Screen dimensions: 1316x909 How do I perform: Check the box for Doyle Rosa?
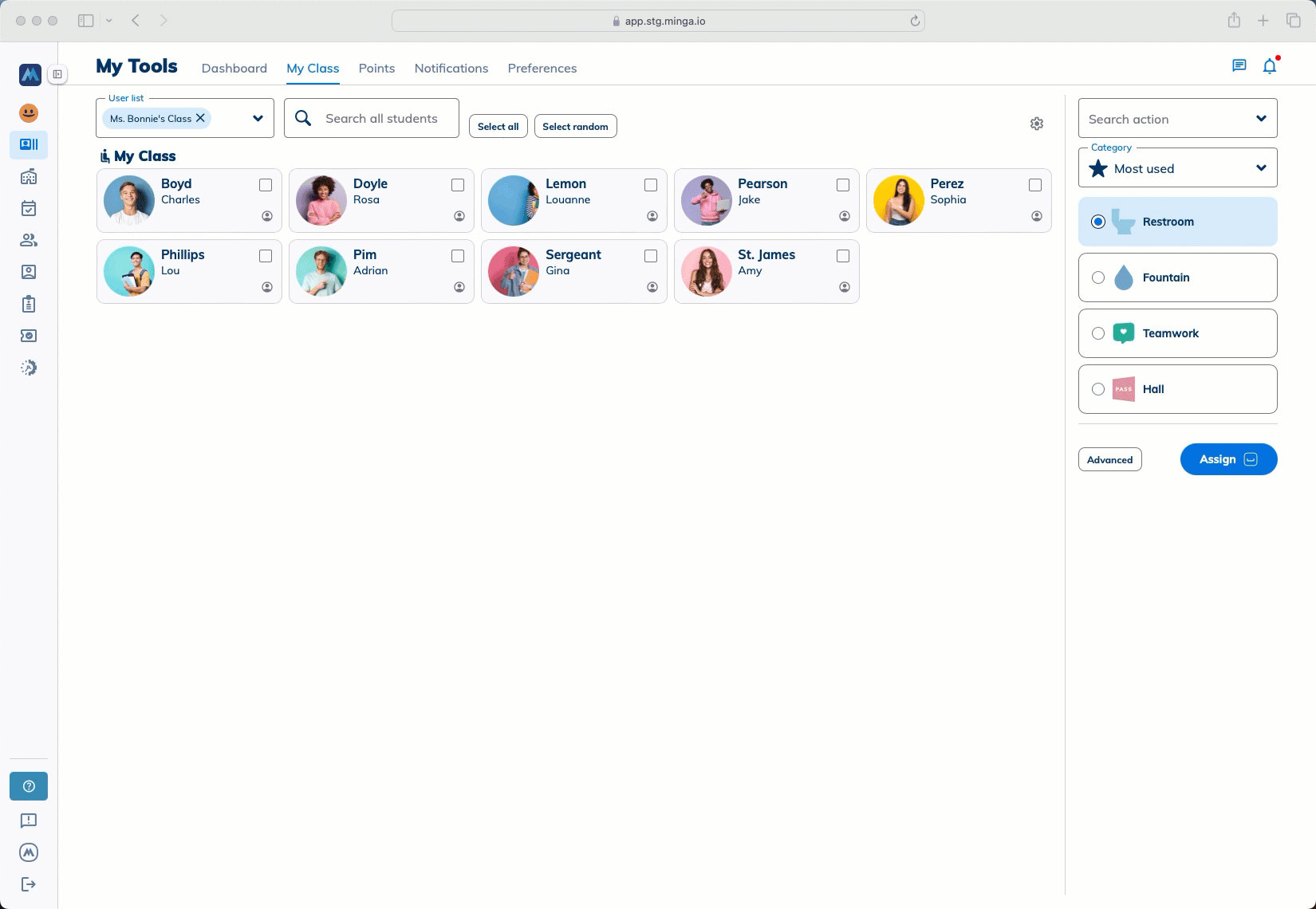(458, 185)
